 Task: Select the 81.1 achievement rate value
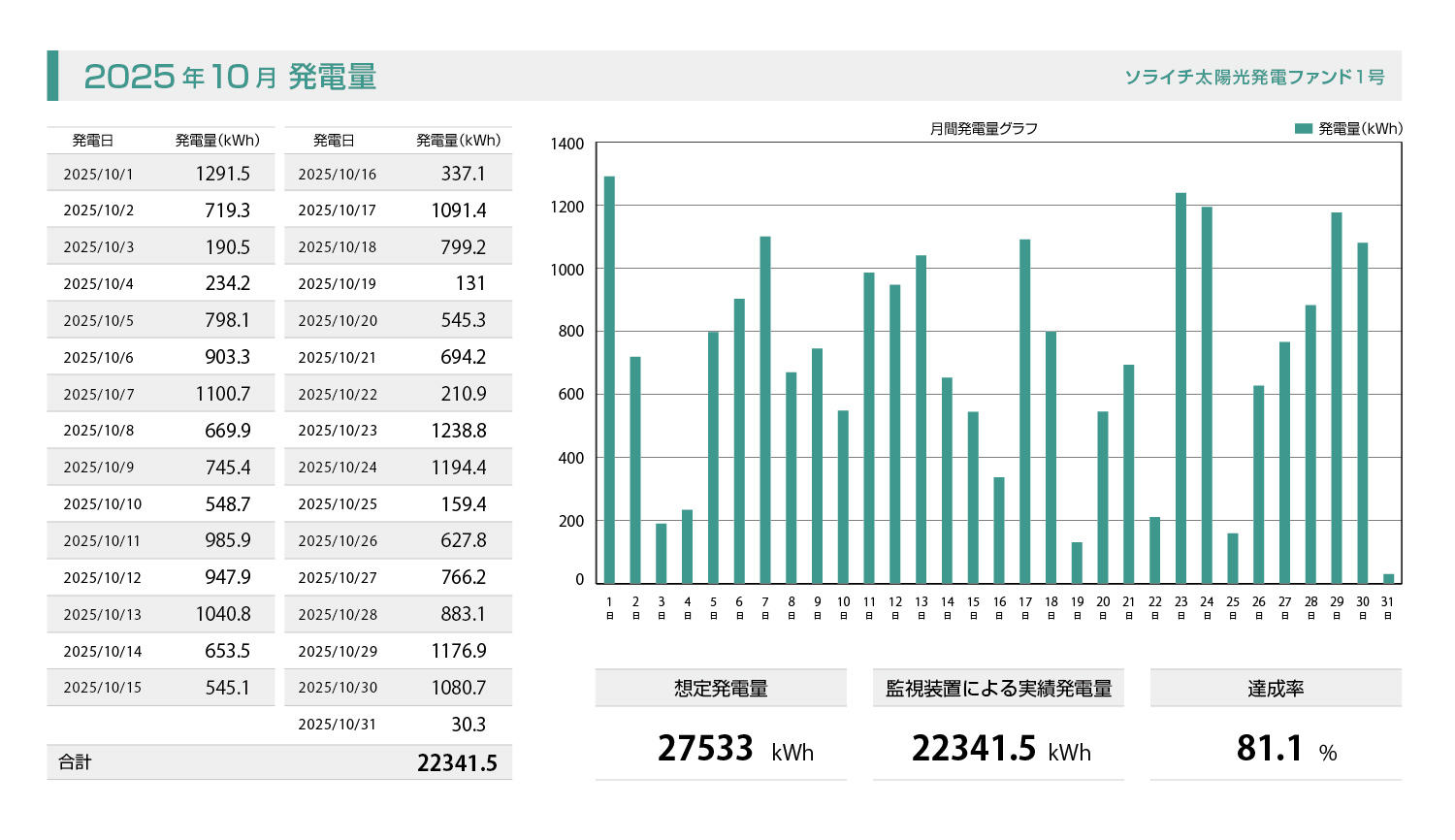point(1270,749)
